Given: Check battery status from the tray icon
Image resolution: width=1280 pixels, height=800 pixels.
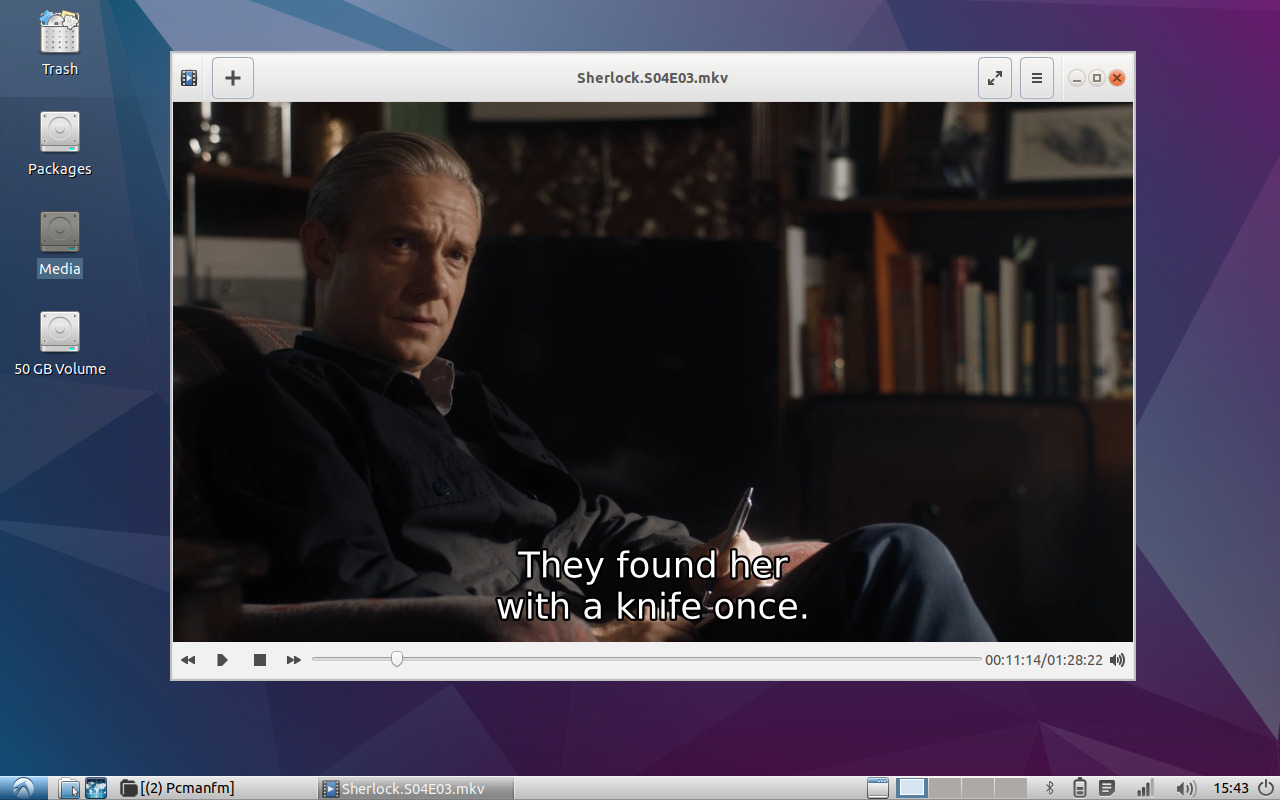Looking at the screenshot, I should [1080, 788].
